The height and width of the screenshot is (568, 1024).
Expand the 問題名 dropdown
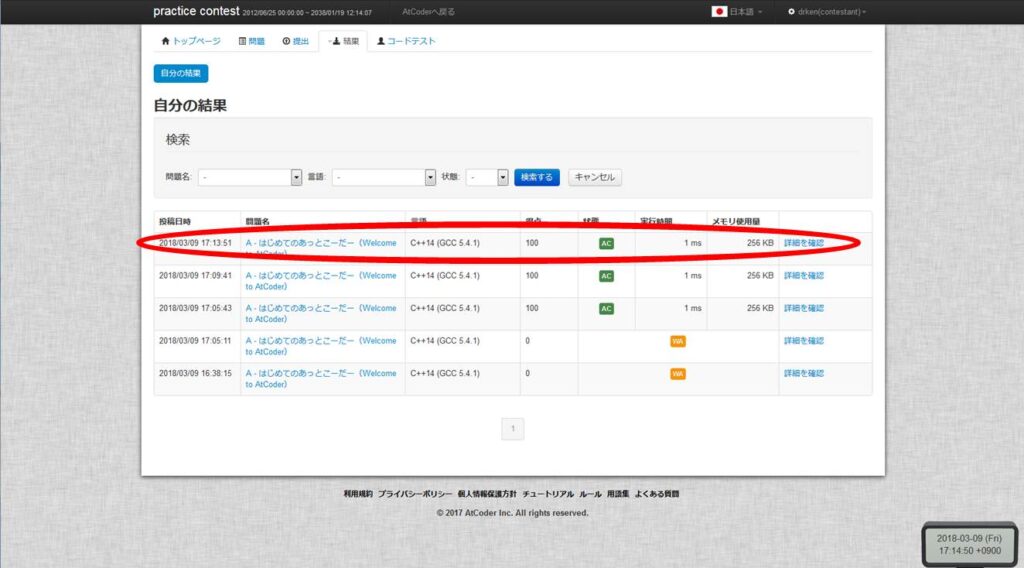[296, 177]
